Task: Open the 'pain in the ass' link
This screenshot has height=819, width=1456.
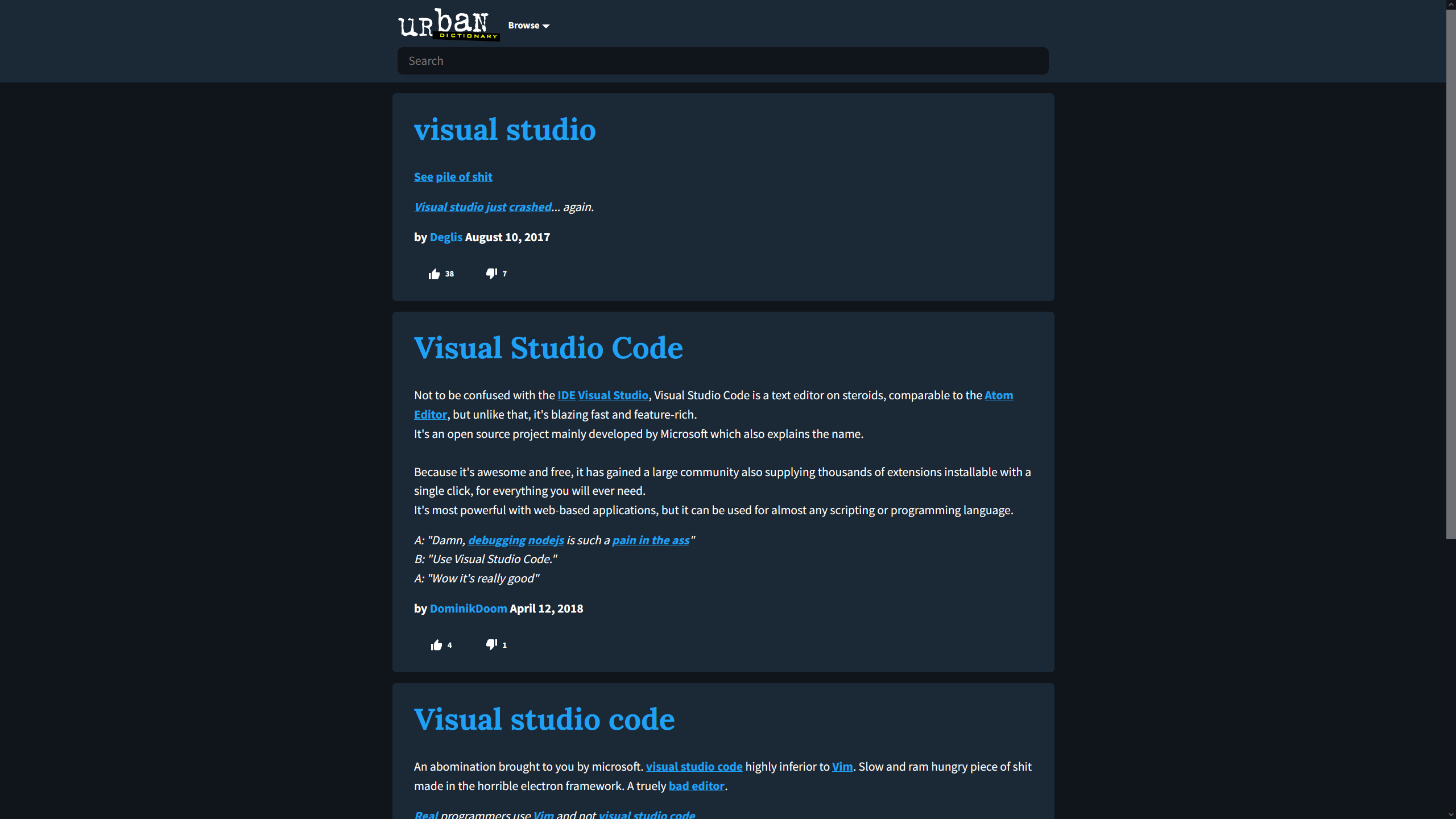Action: (x=651, y=540)
